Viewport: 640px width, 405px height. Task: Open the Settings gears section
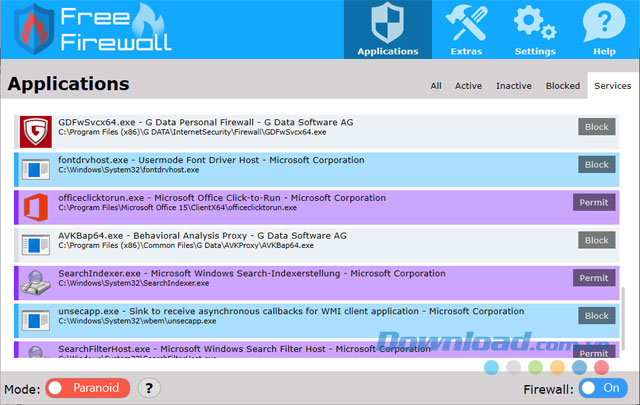coord(535,29)
